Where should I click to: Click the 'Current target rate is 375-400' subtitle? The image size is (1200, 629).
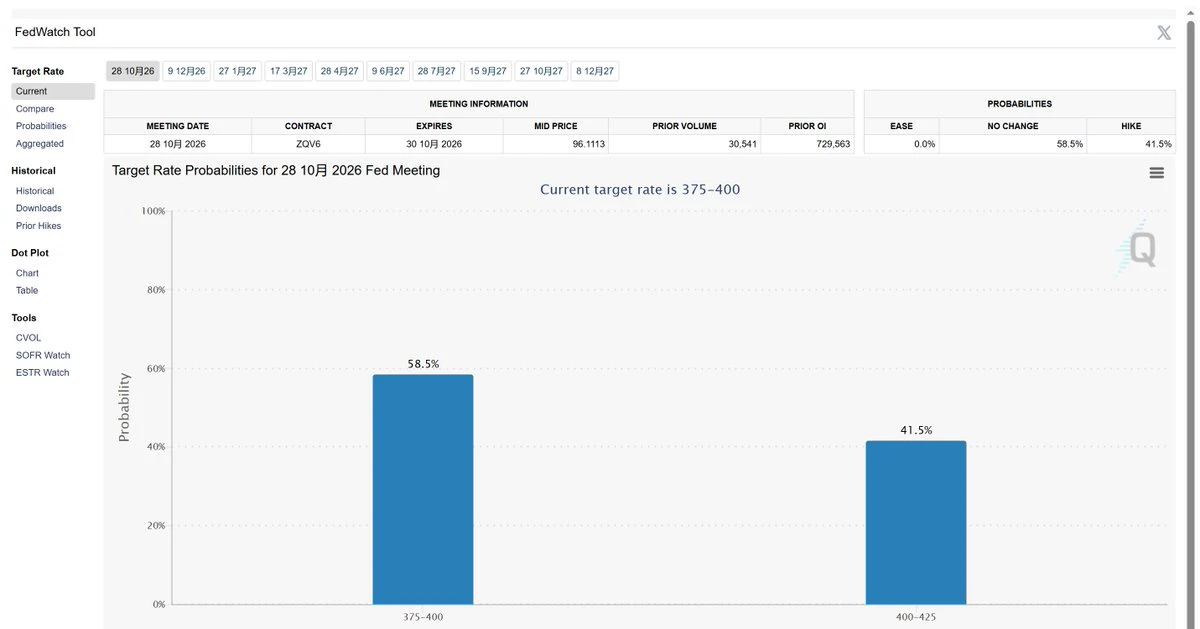640,189
